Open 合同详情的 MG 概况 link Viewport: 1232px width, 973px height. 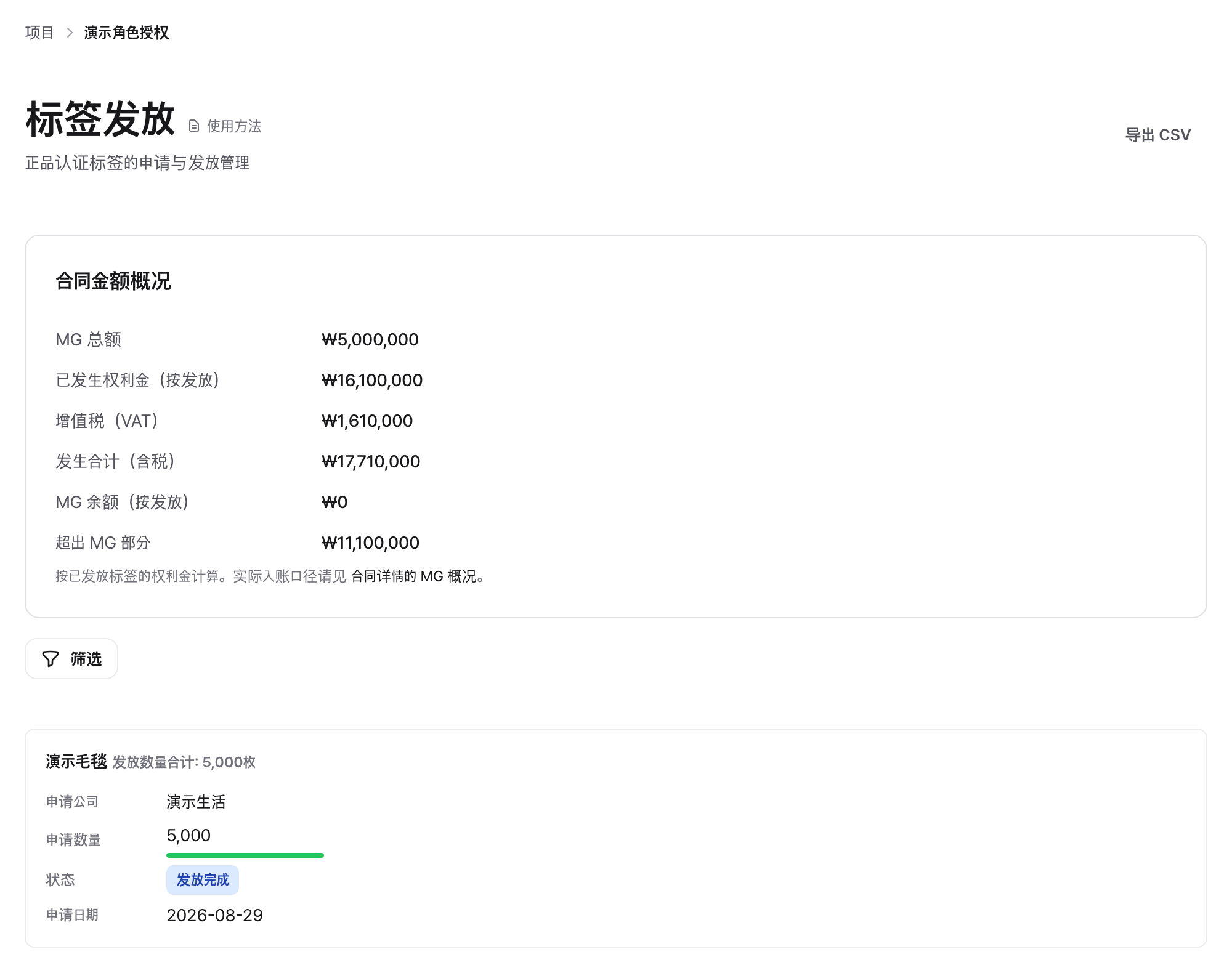[x=414, y=576]
